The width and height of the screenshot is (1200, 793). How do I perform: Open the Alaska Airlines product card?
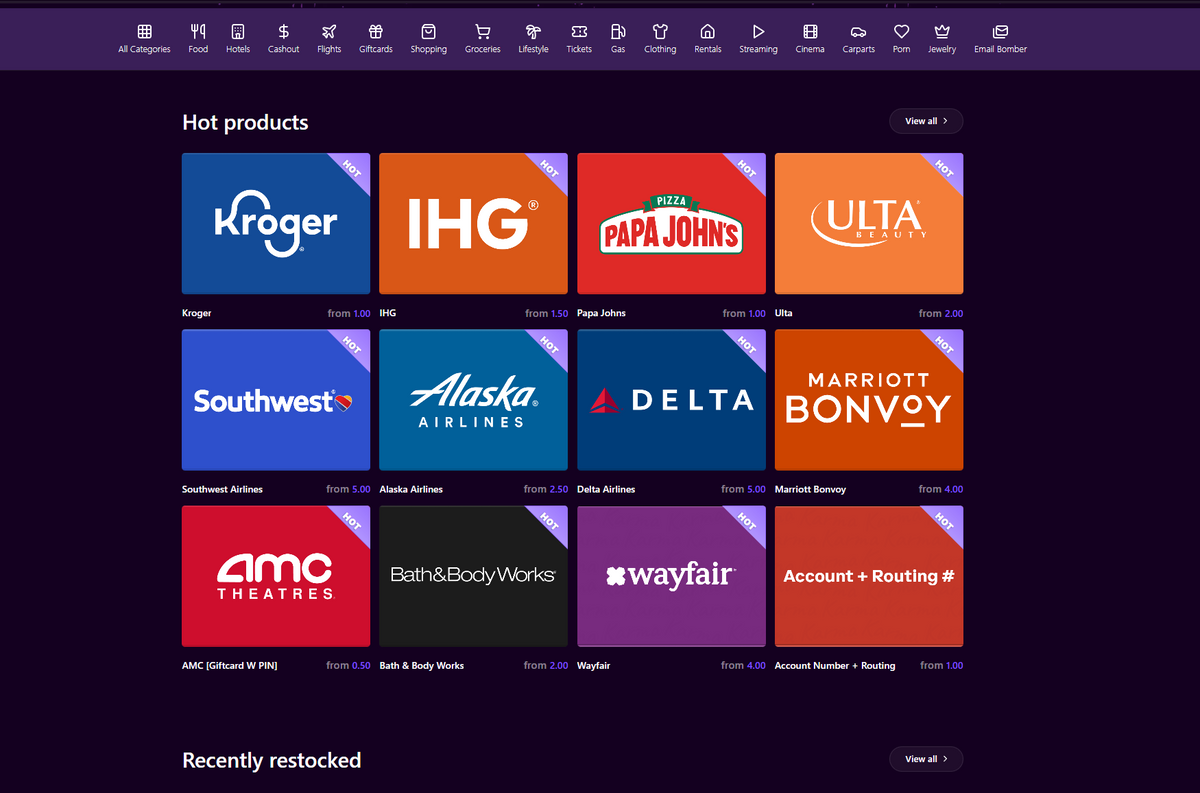point(473,400)
